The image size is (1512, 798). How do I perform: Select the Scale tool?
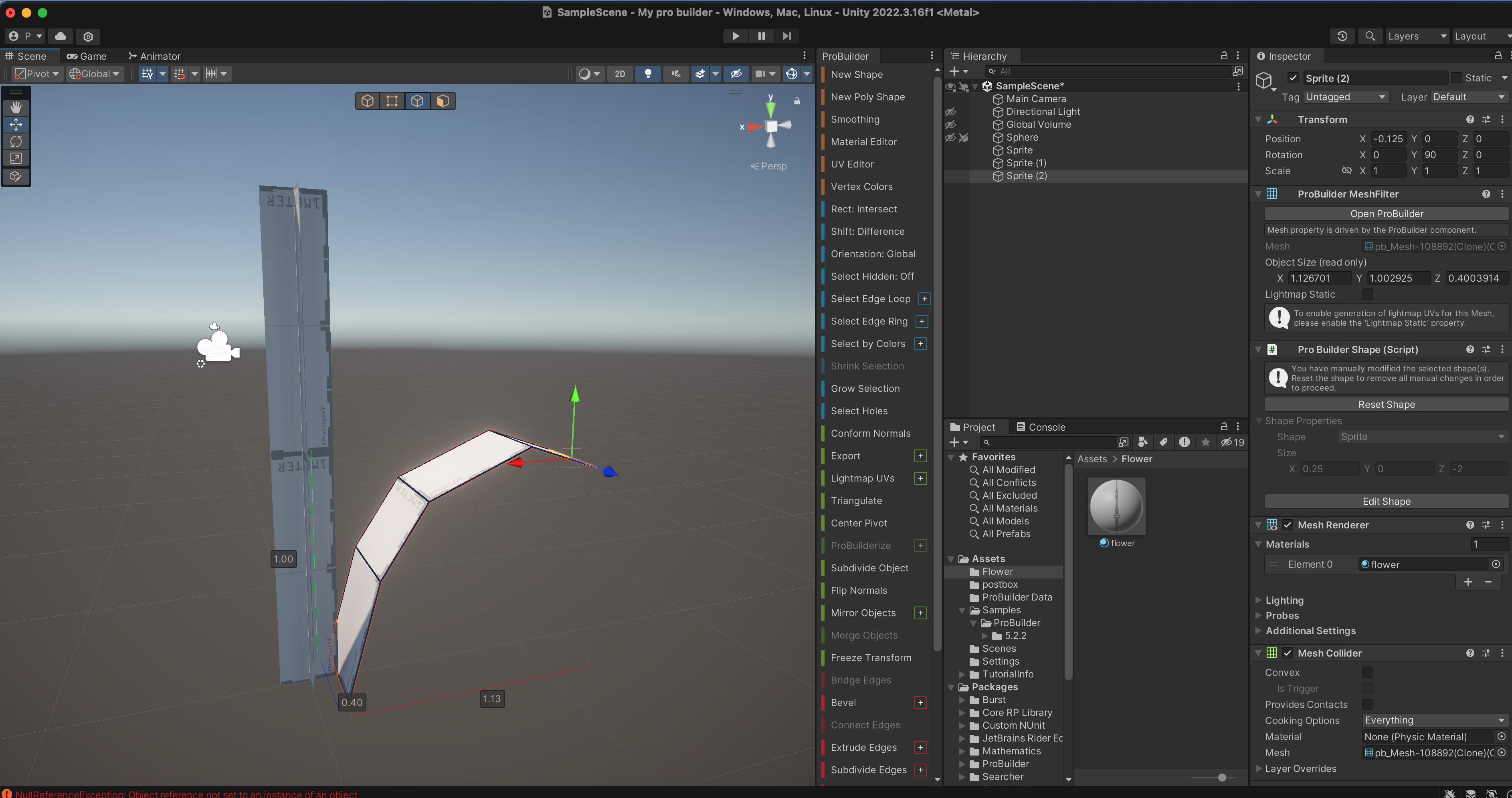(16, 158)
